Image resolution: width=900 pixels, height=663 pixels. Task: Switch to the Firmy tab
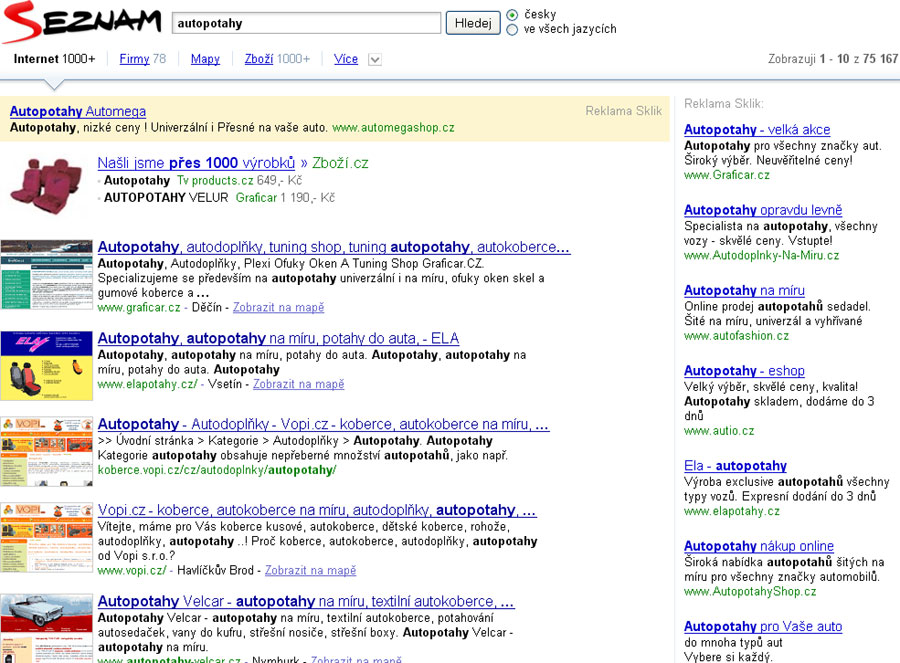134,59
